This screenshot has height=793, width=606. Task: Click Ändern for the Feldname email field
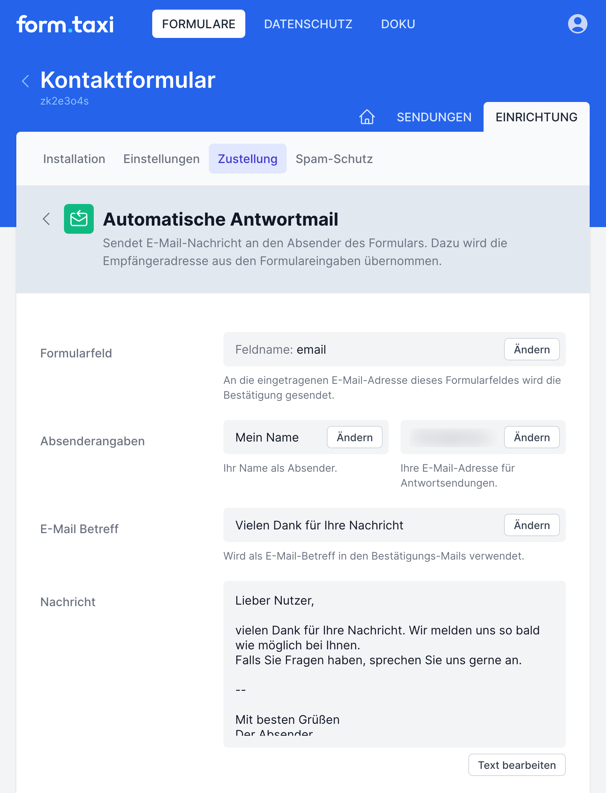coord(531,350)
